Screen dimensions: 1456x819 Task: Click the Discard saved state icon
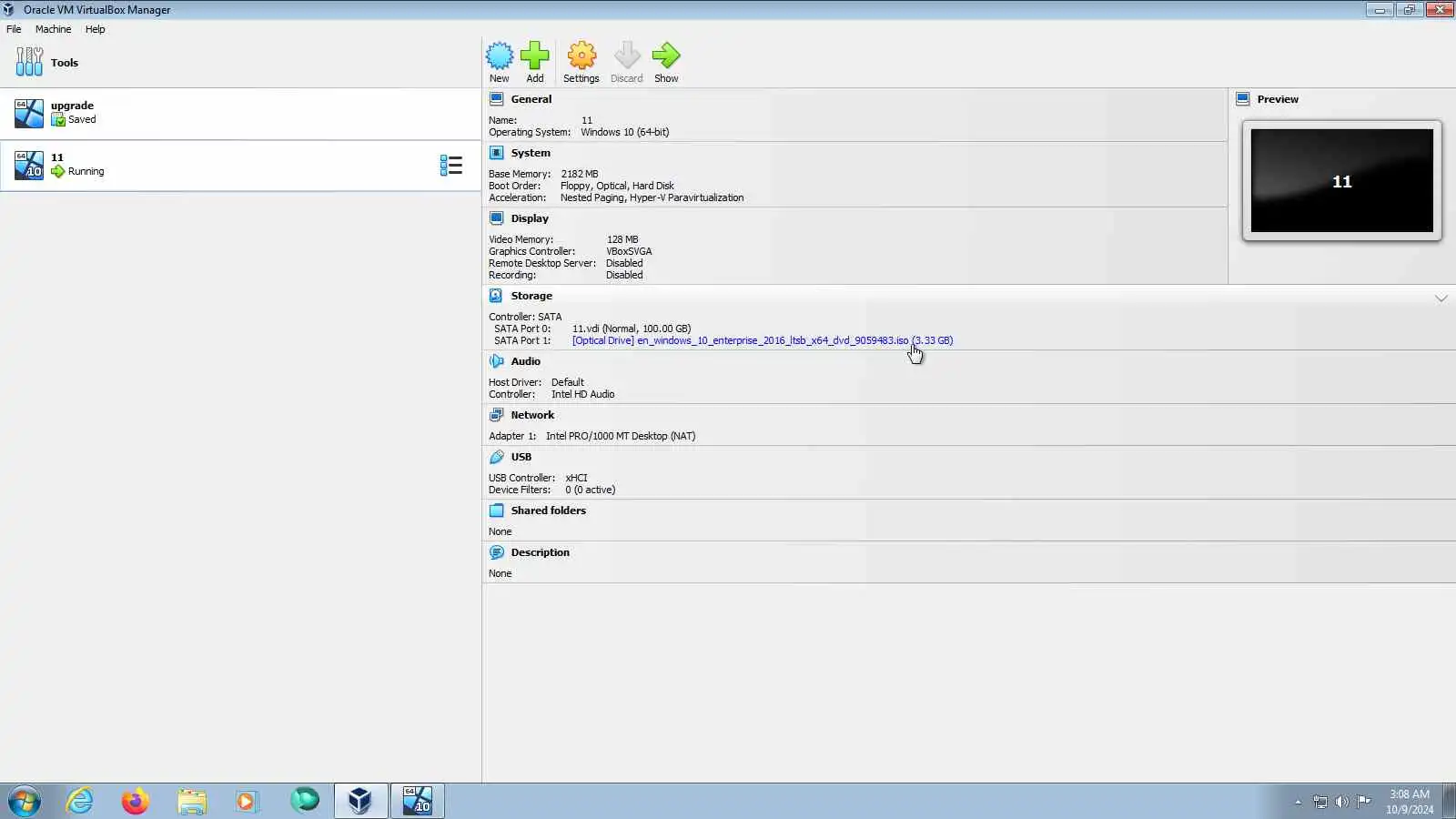(627, 56)
